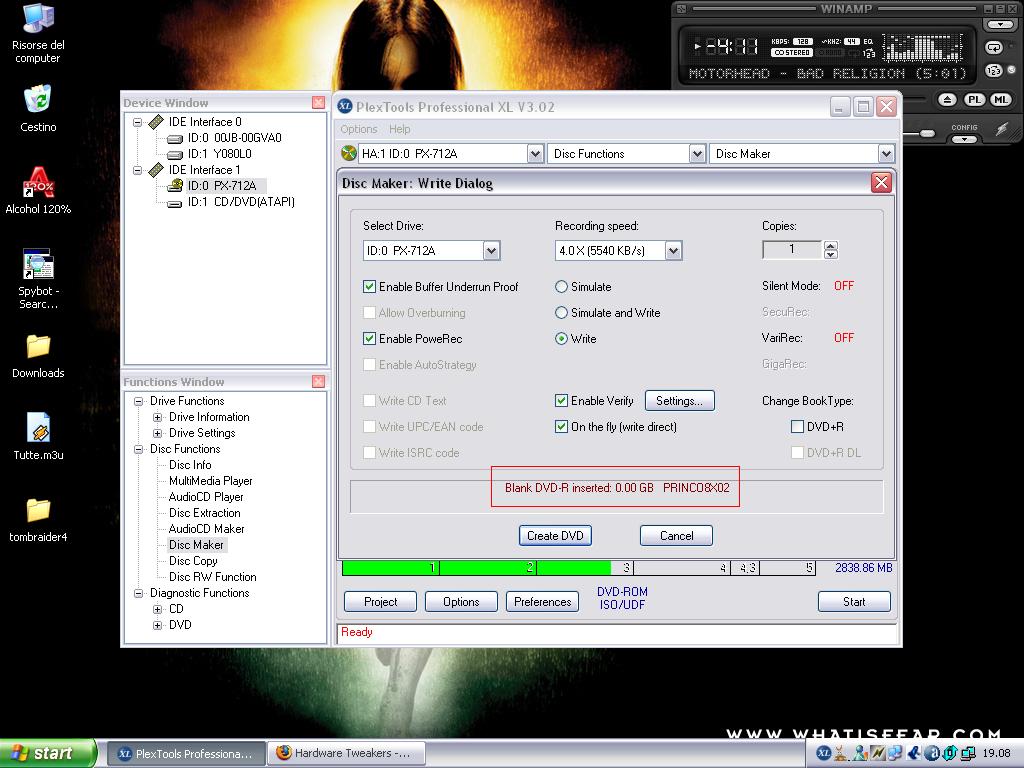Close the Functions Window panel
The width and height of the screenshot is (1024, 768).
tap(319, 381)
